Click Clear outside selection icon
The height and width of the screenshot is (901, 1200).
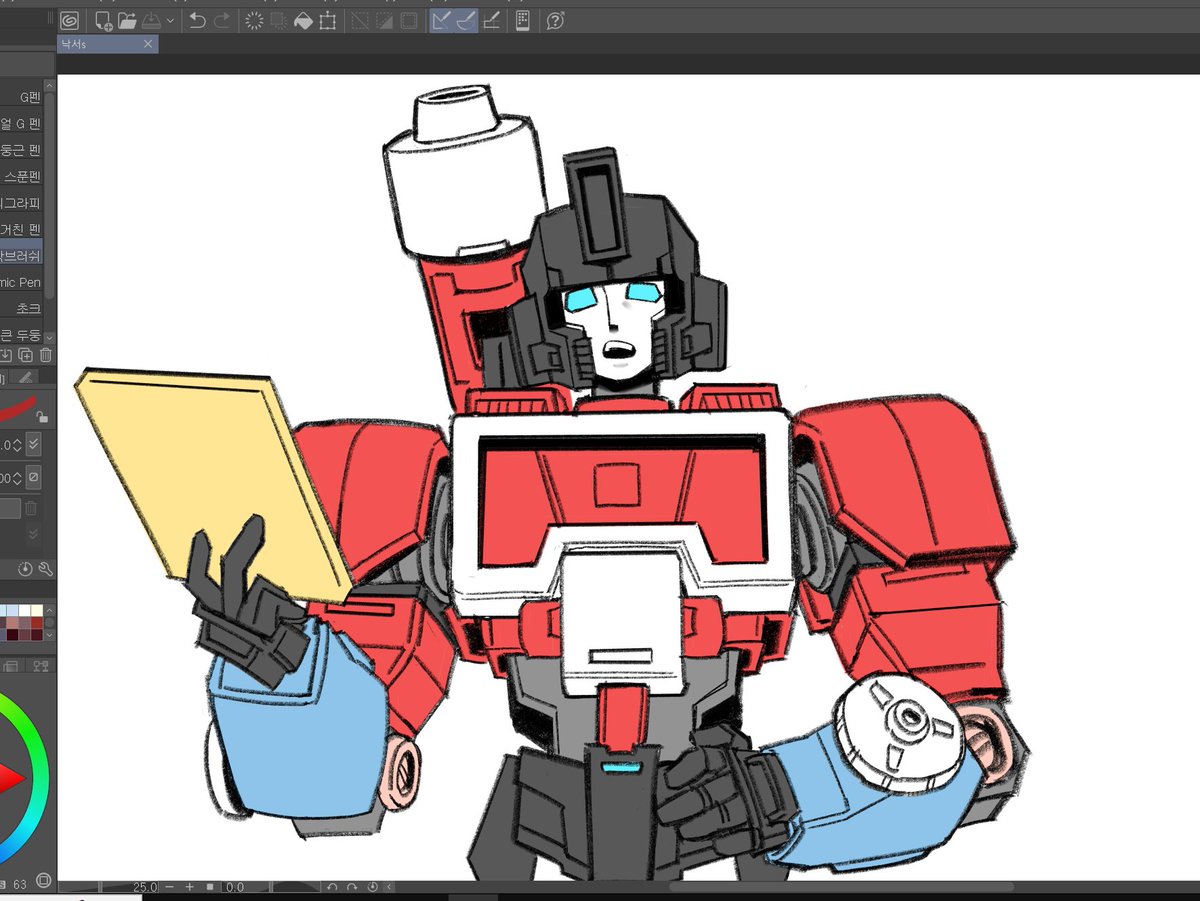(x=279, y=20)
